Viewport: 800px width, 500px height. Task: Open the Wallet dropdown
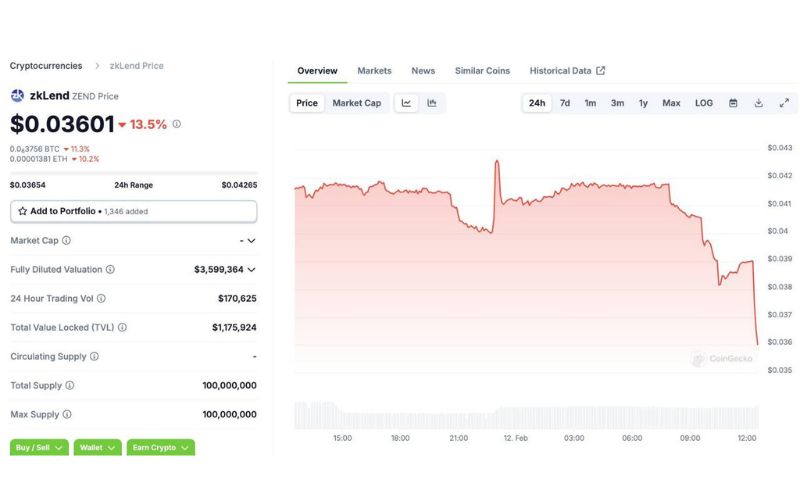point(98,447)
